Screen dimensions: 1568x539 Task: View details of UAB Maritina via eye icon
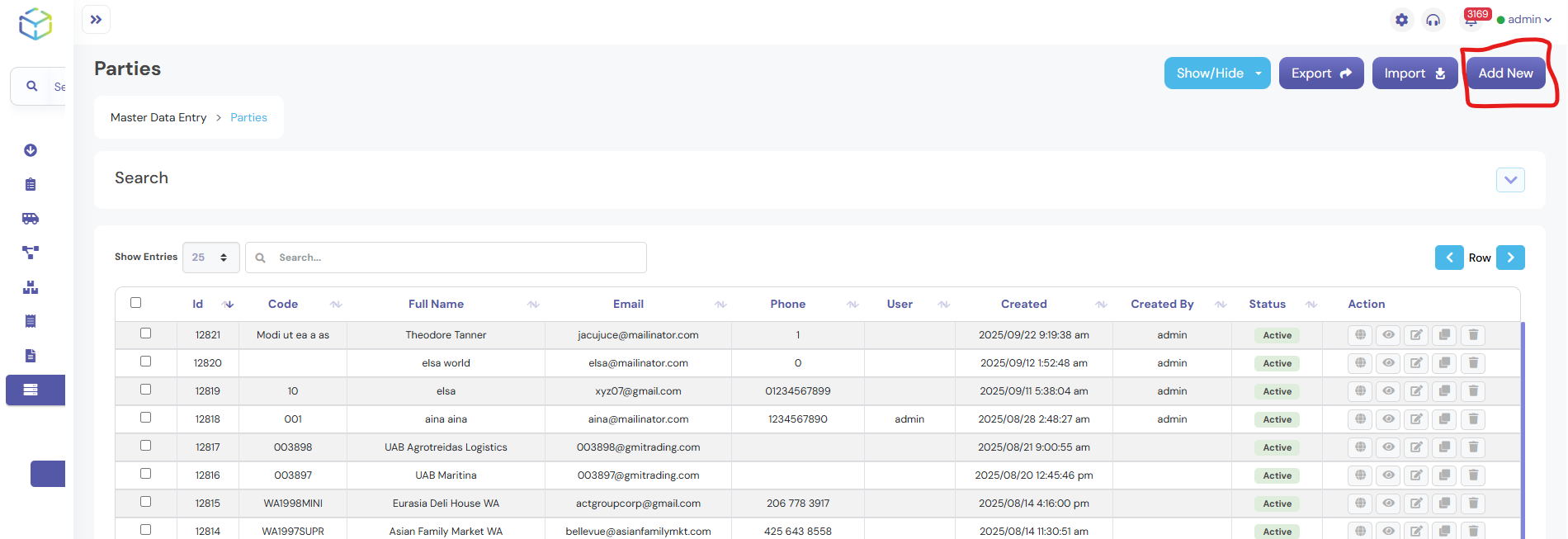coord(1388,475)
